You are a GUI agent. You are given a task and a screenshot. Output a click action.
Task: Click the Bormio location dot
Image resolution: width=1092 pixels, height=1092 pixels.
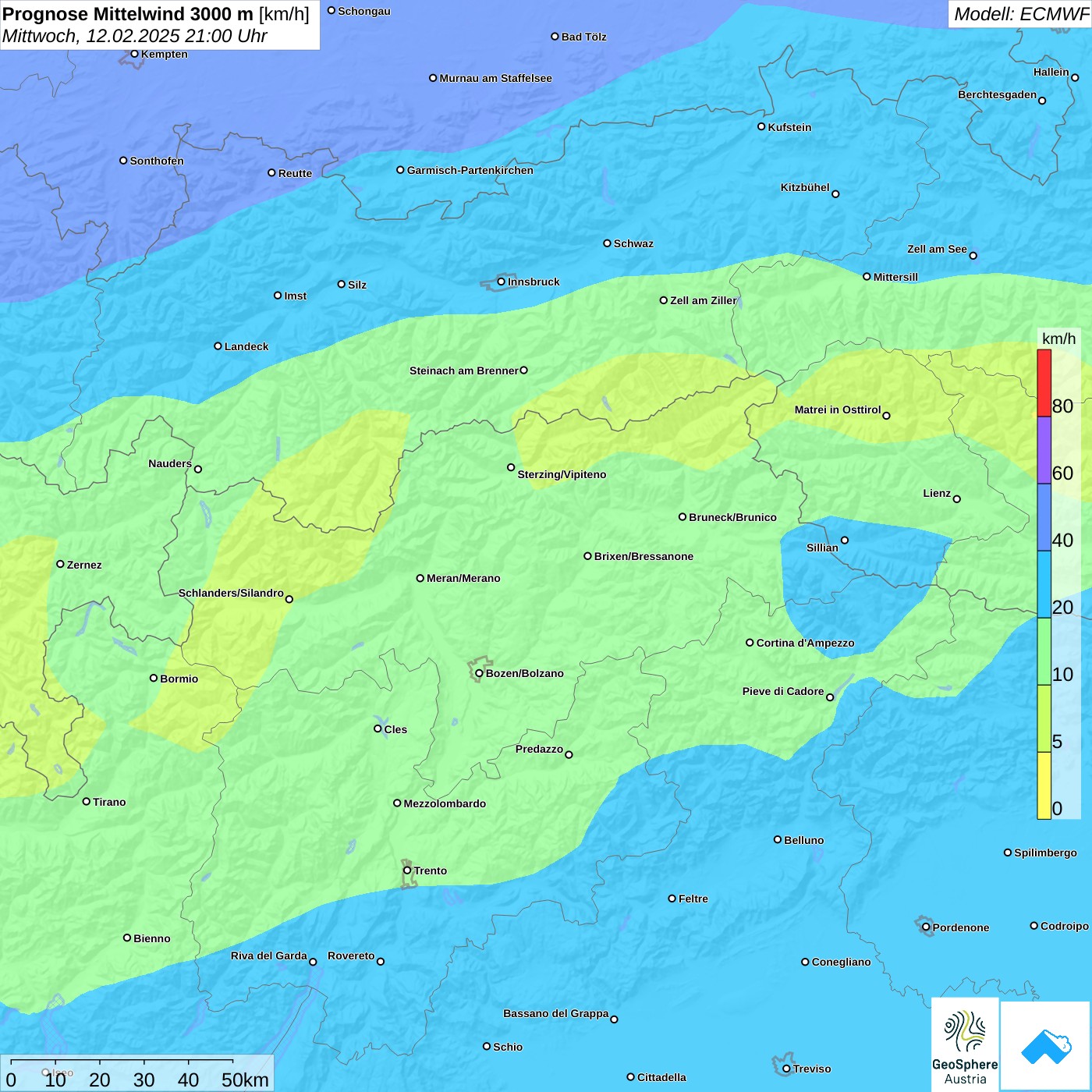(154, 678)
